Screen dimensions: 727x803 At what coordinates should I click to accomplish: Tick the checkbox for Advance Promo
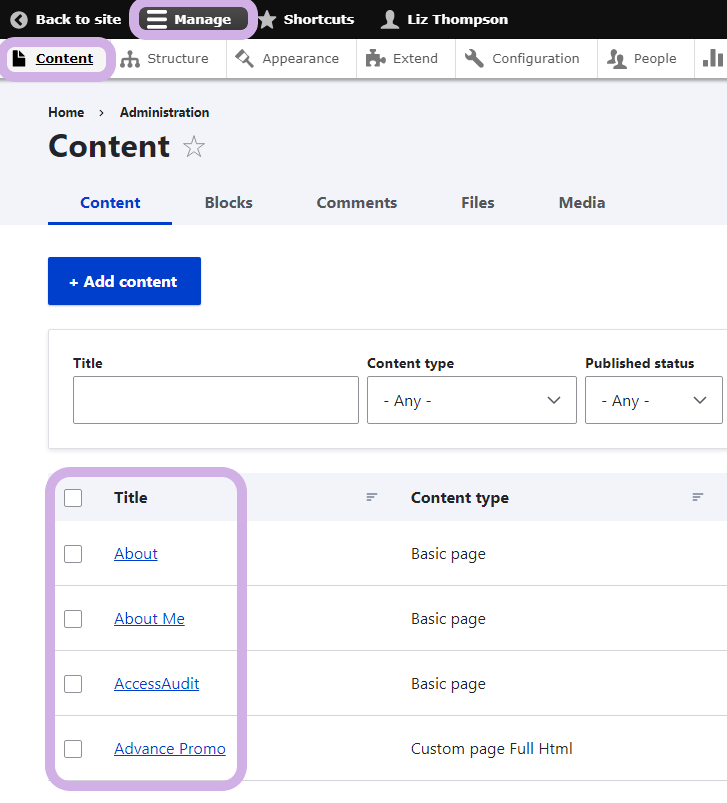[x=73, y=749]
